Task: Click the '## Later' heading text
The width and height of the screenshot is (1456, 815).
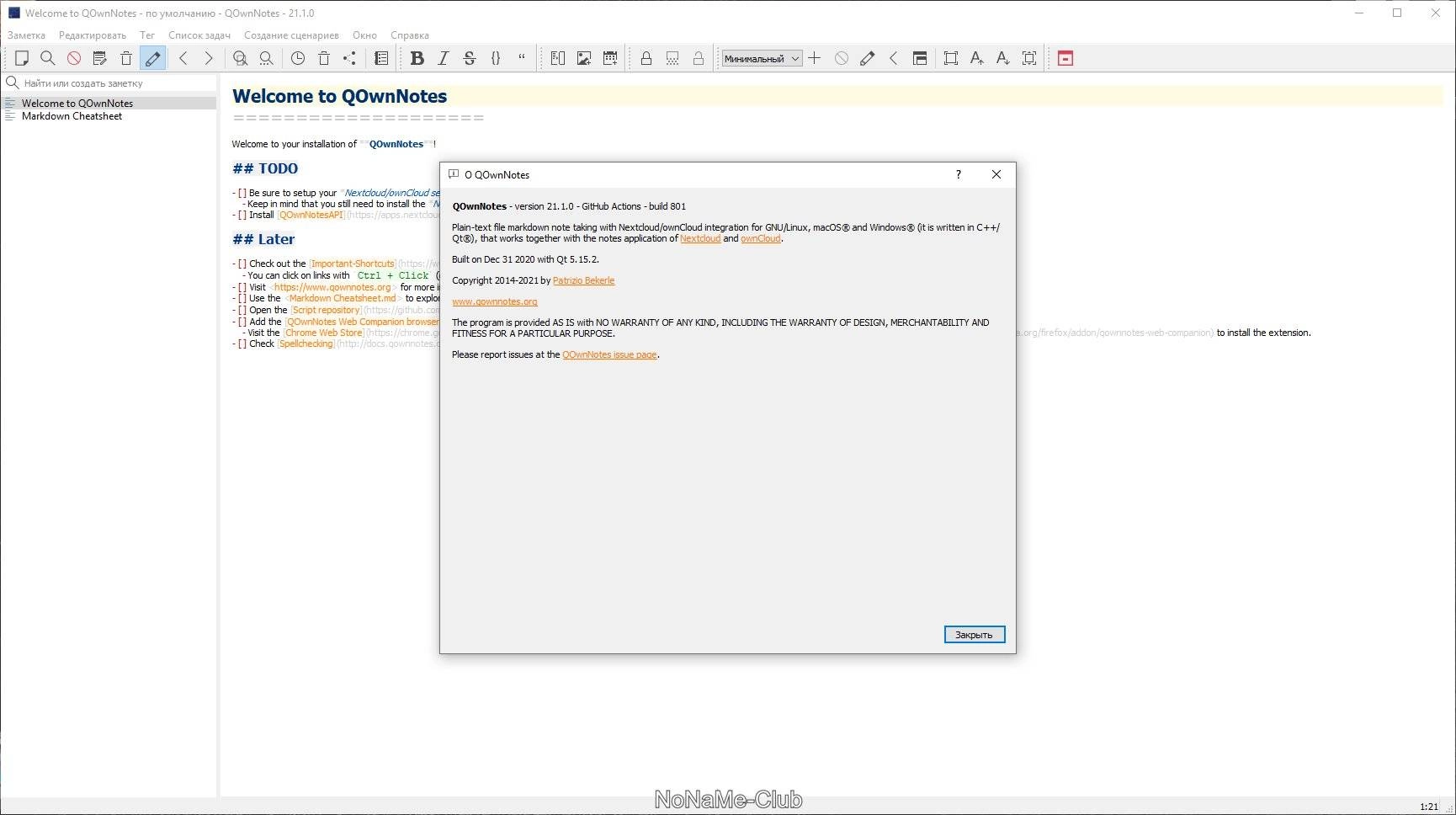Action: (263, 239)
